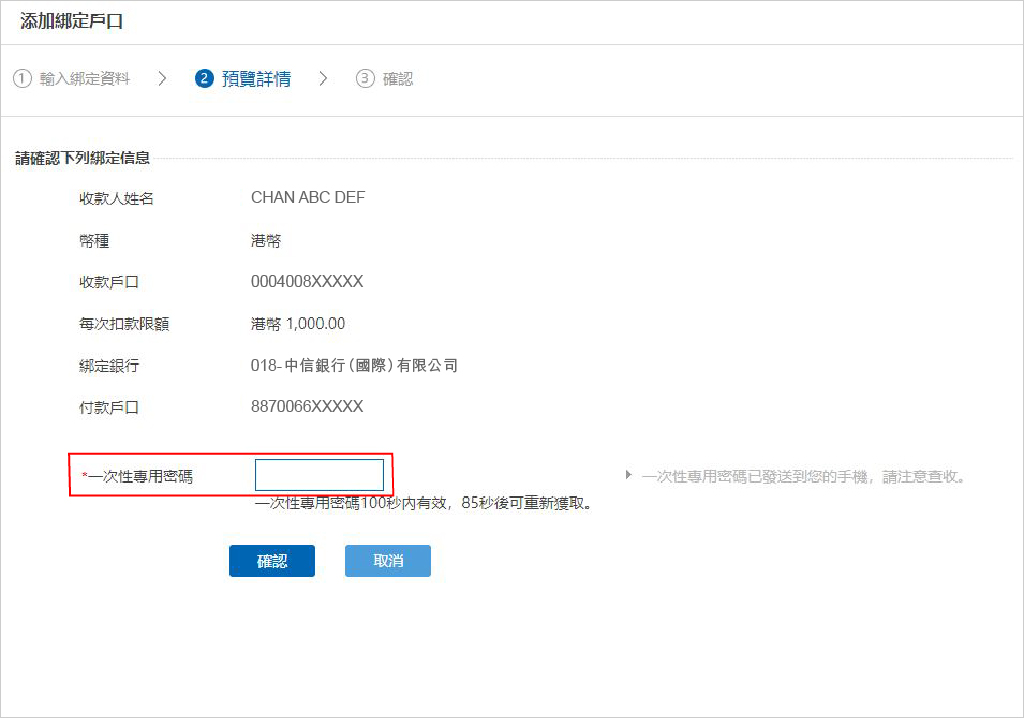Screen dimensions: 1024x718
Task: Click payer account 8870066XXXXX
Action: tap(307, 406)
